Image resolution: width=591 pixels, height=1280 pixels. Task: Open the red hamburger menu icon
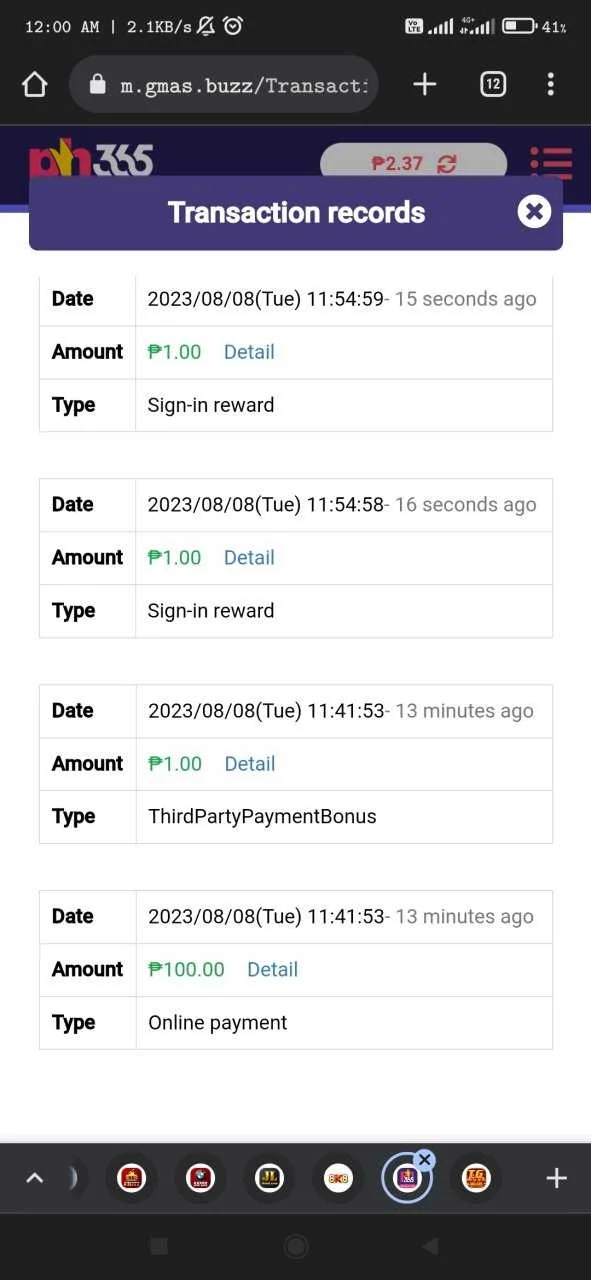tap(551, 164)
